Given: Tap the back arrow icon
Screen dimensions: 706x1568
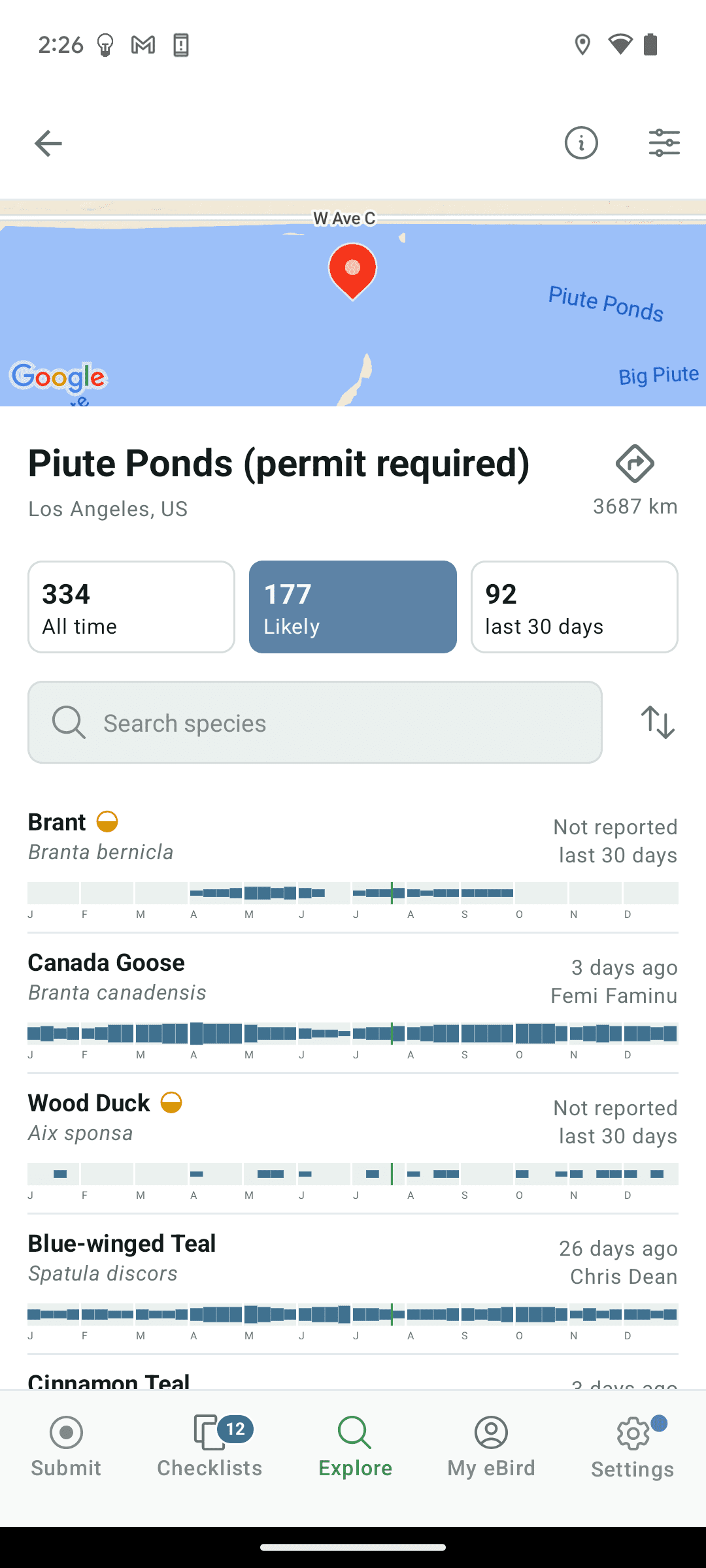Looking at the screenshot, I should (48, 143).
